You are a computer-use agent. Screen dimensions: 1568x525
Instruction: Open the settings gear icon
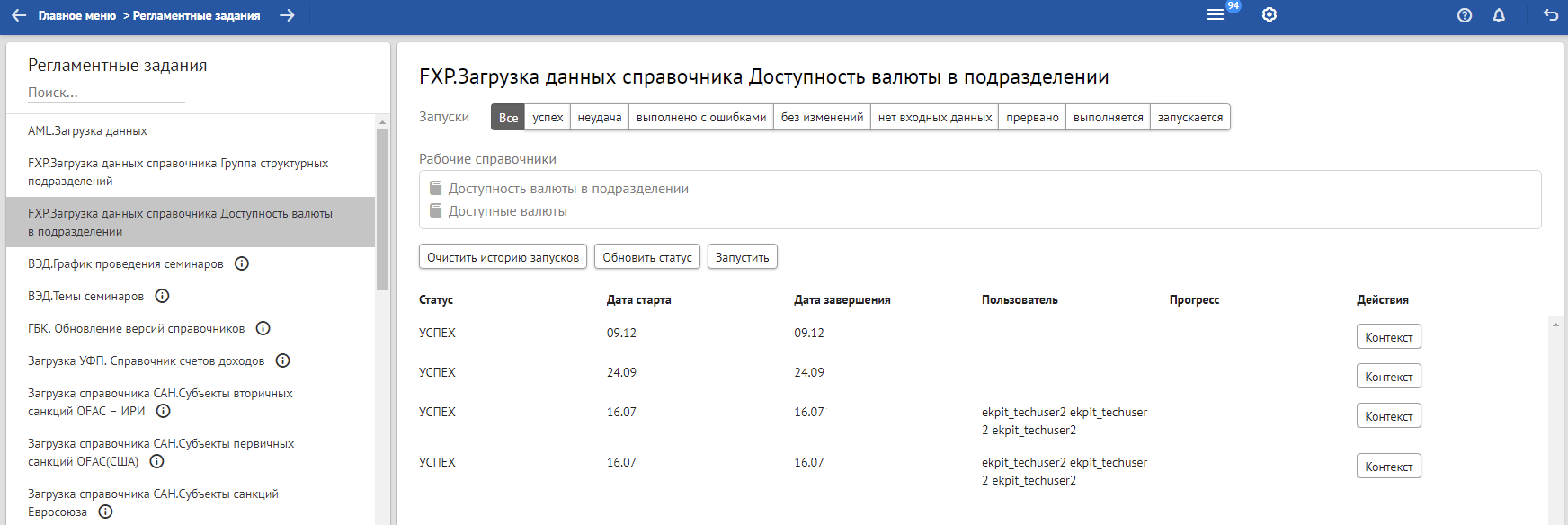(x=1269, y=15)
